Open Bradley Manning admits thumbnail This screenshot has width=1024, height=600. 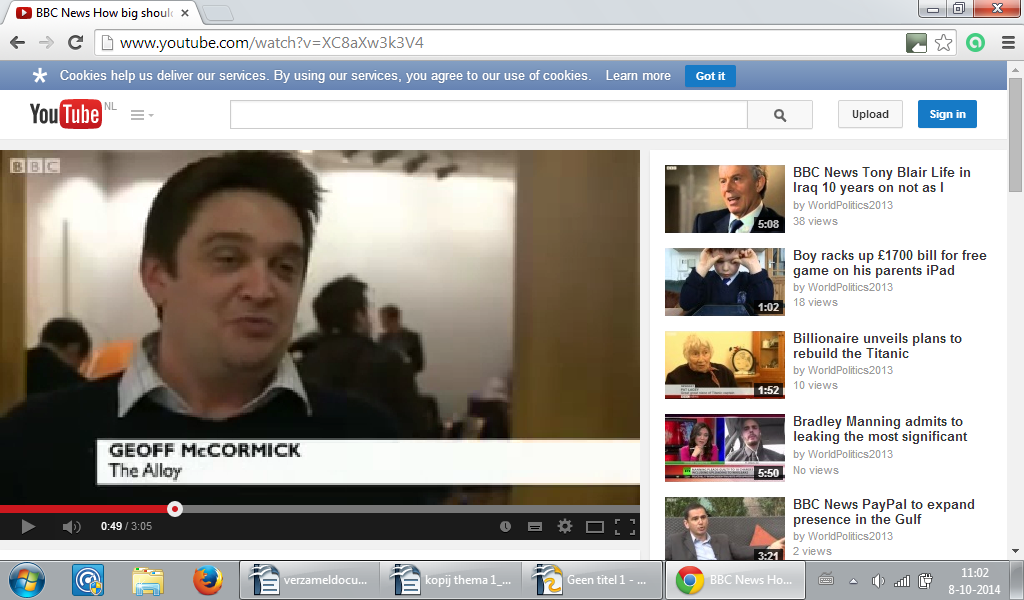[x=724, y=447]
